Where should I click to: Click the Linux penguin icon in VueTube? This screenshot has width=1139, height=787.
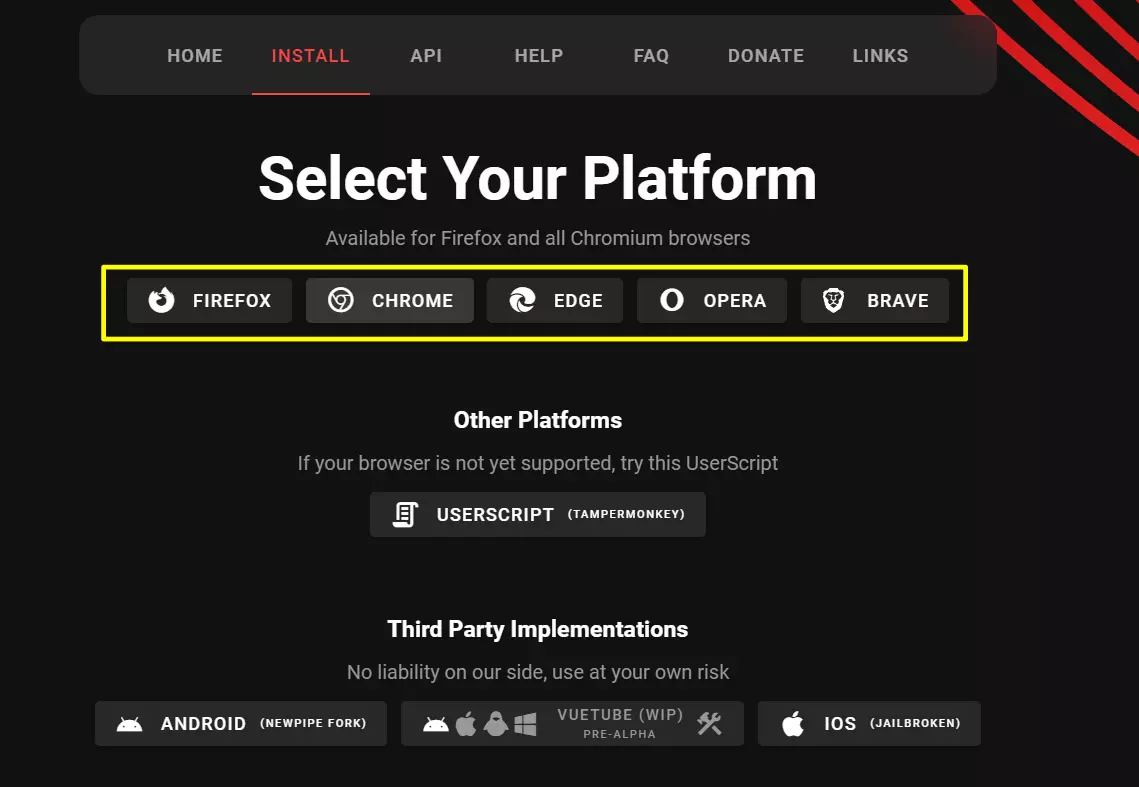click(x=495, y=724)
